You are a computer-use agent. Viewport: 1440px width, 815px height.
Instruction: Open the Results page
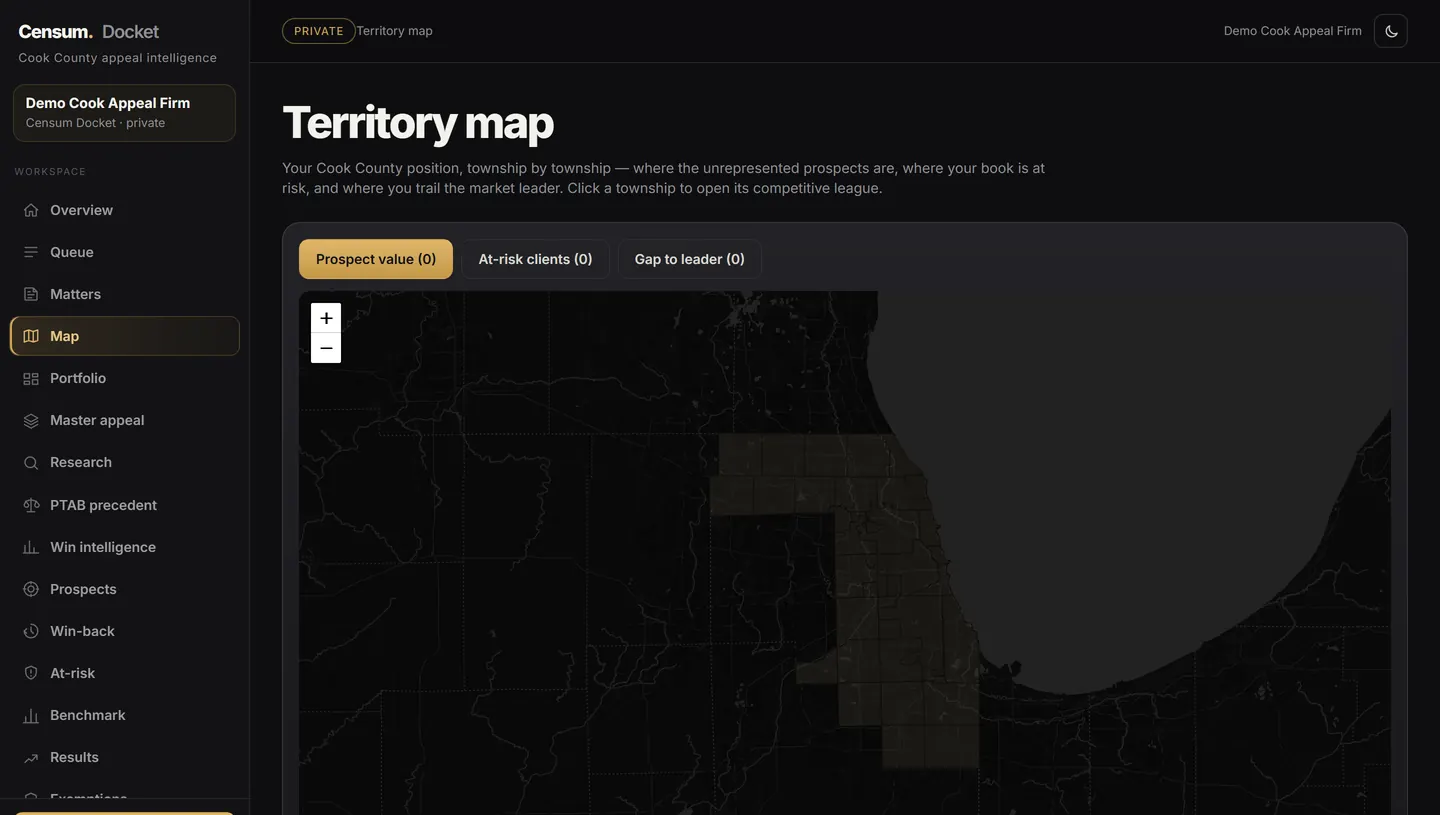(x=125, y=757)
